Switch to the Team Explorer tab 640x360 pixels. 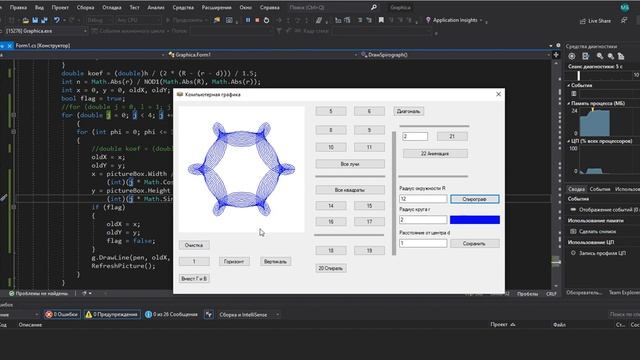tap(624, 292)
